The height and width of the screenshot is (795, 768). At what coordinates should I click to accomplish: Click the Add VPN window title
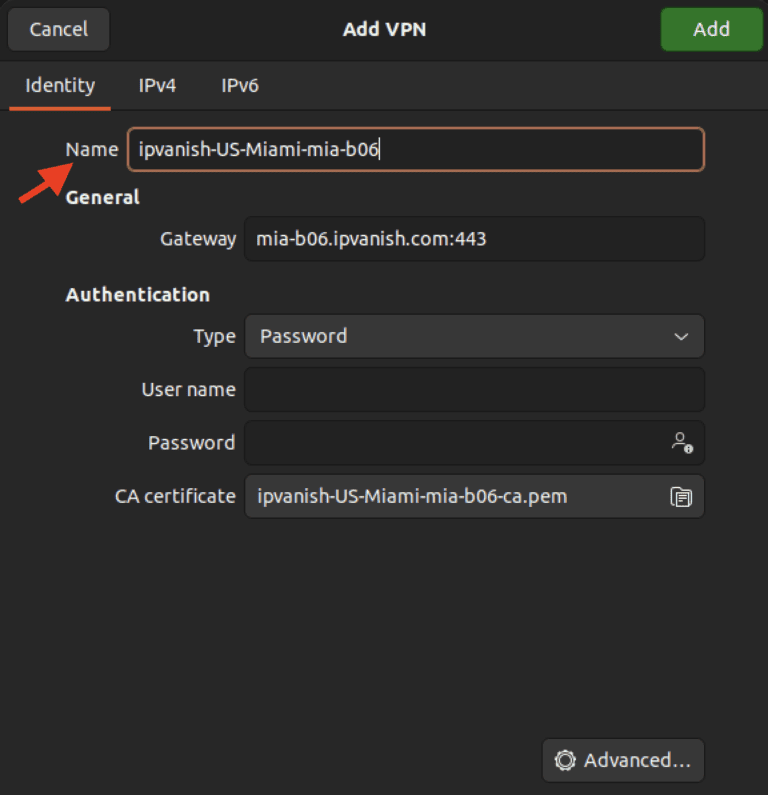(384, 29)
